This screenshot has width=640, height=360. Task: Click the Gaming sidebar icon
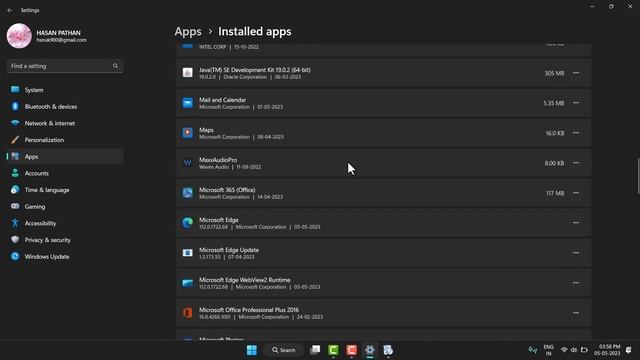(x=15, y=206)
